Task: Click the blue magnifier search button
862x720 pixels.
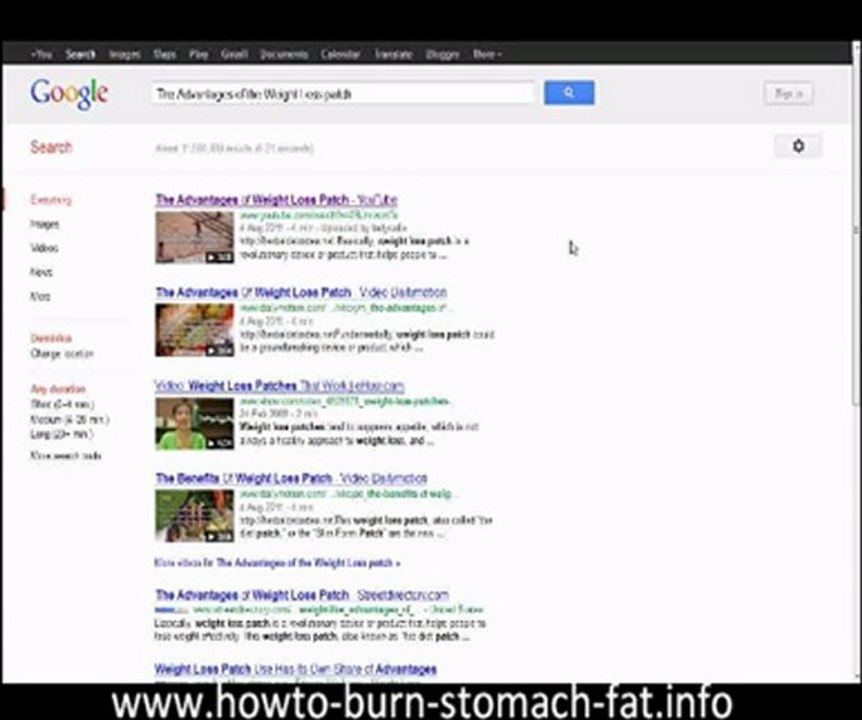Action: pos(569,93)
